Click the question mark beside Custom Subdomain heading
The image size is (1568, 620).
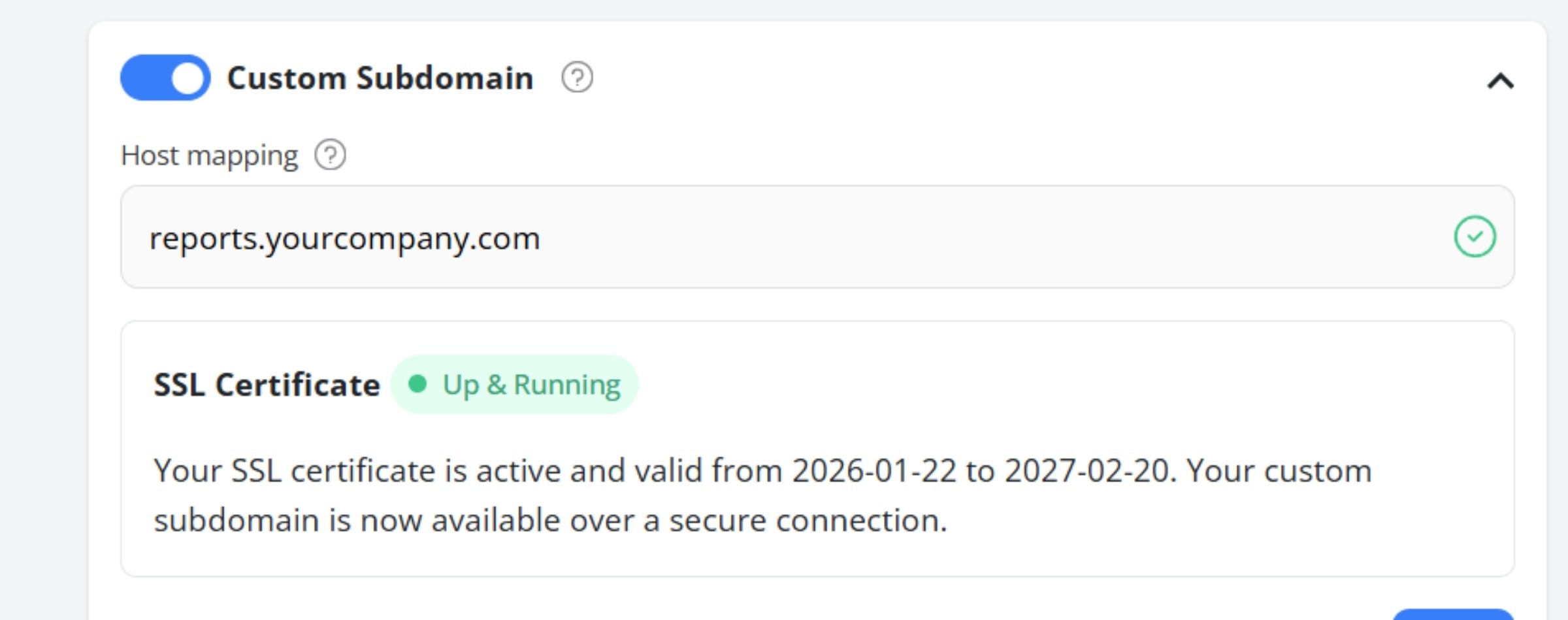click(576, 78)
